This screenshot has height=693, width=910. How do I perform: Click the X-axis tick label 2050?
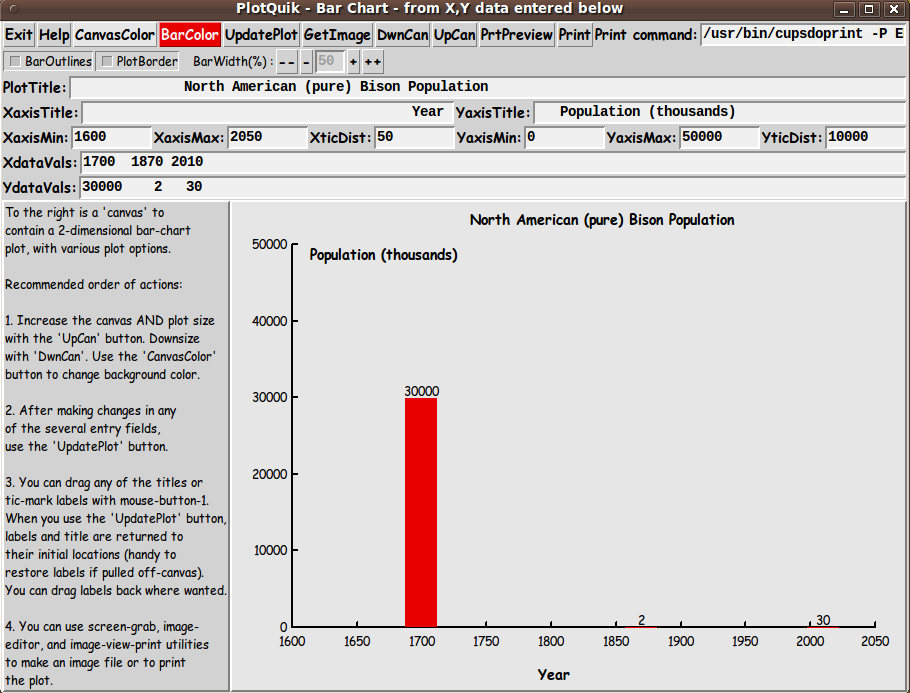pyautogui.click(x=875, y=641)
